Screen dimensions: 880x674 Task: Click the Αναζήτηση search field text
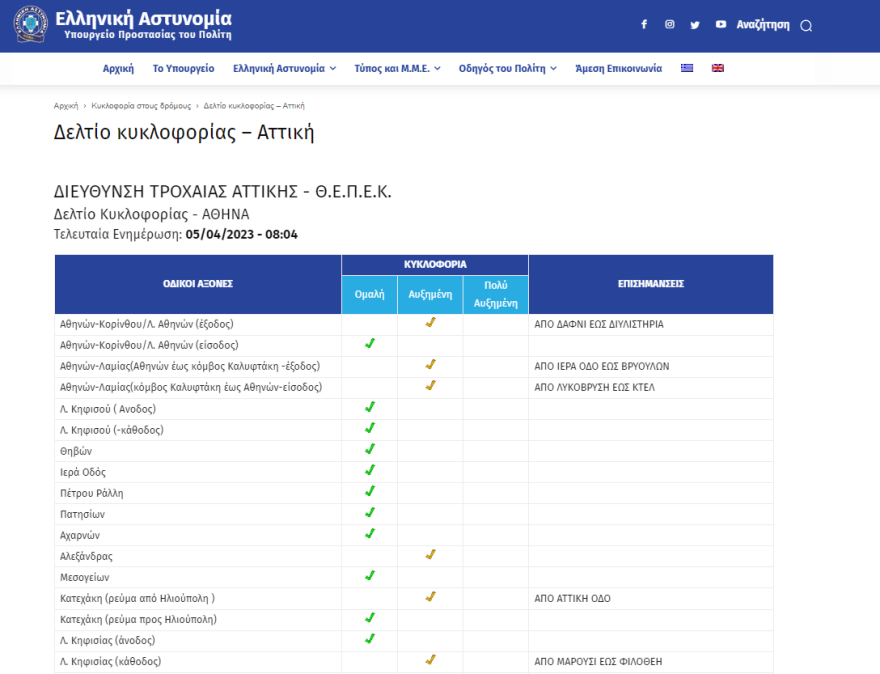click(x=762, y=25)
